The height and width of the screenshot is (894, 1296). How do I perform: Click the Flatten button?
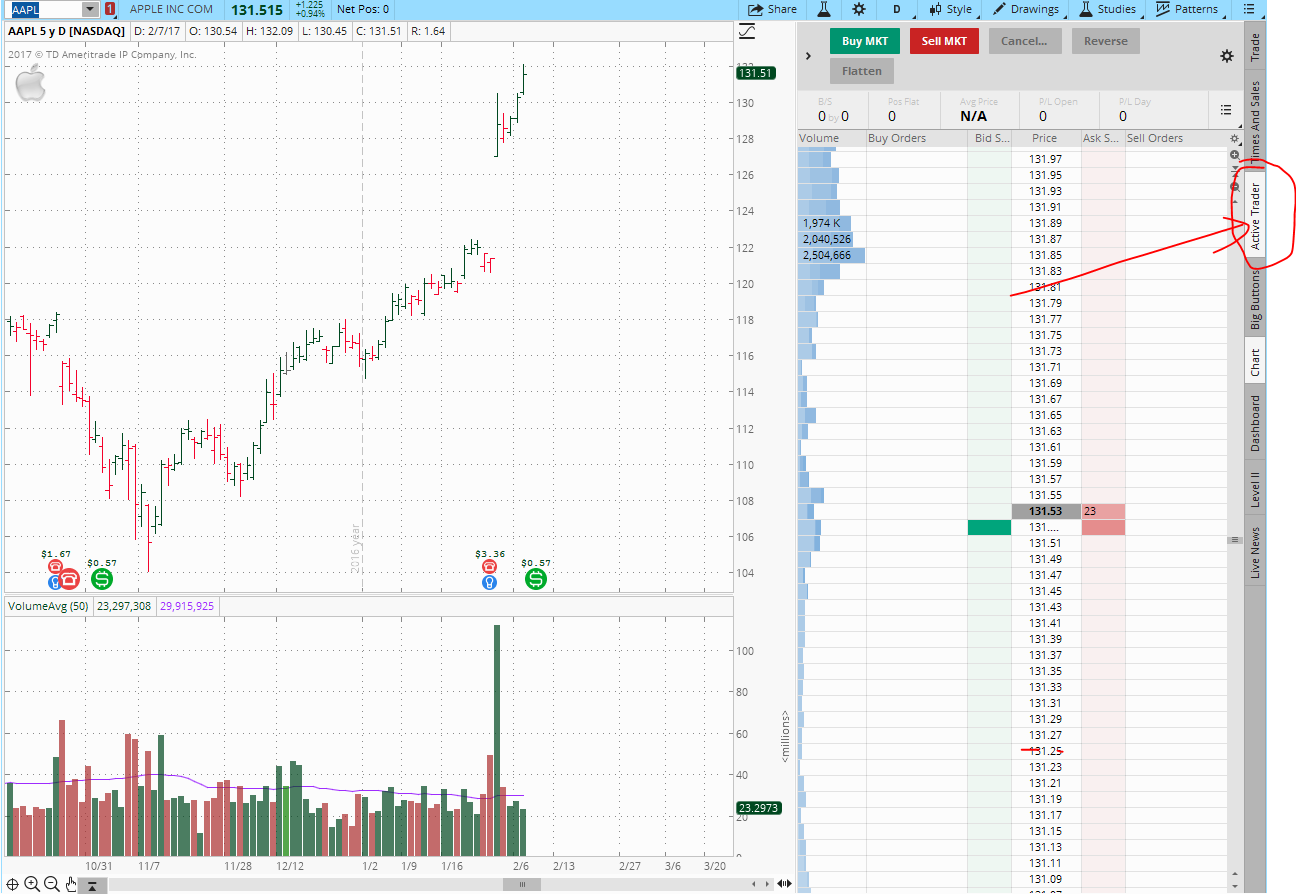pyautogui.click(x=862, y=71)
